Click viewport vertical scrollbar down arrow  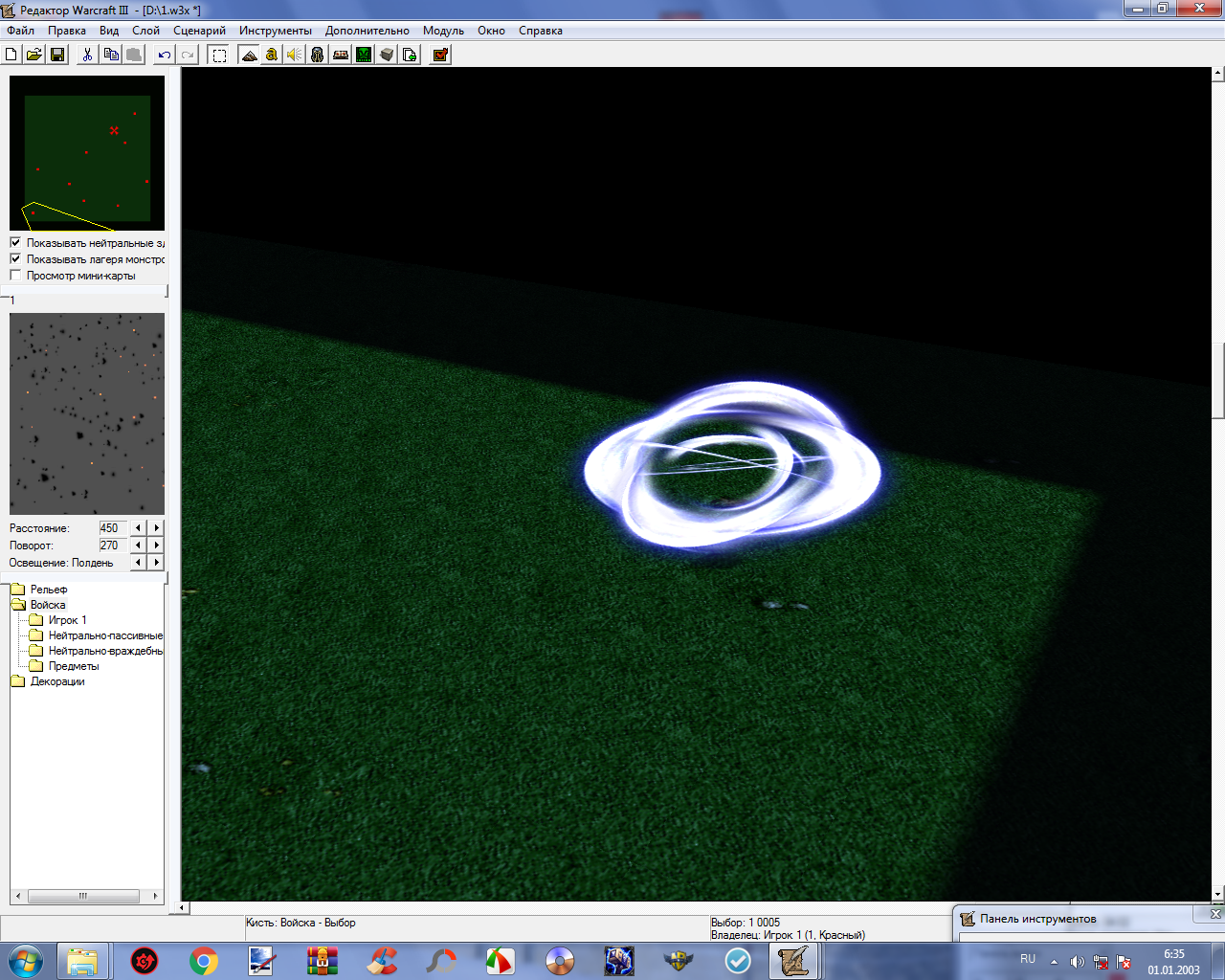click(x=1218, y=895)
